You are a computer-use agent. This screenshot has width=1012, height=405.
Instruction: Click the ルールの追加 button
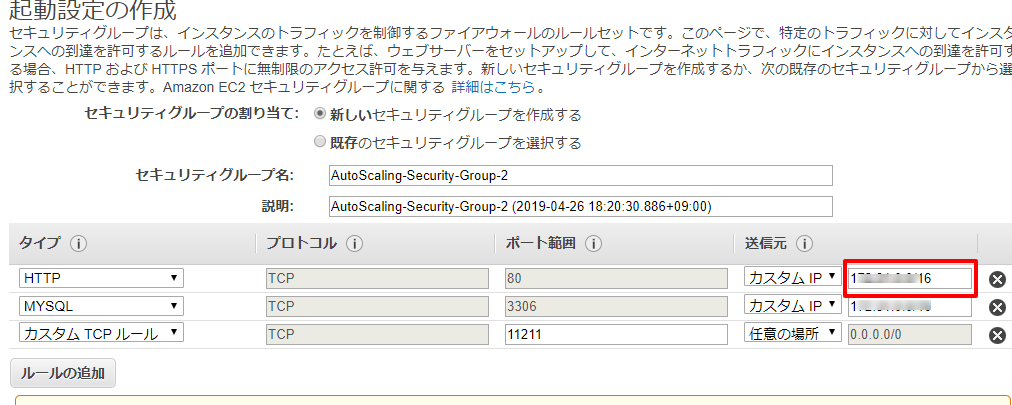pyautogui.click(x=63, y=373)
